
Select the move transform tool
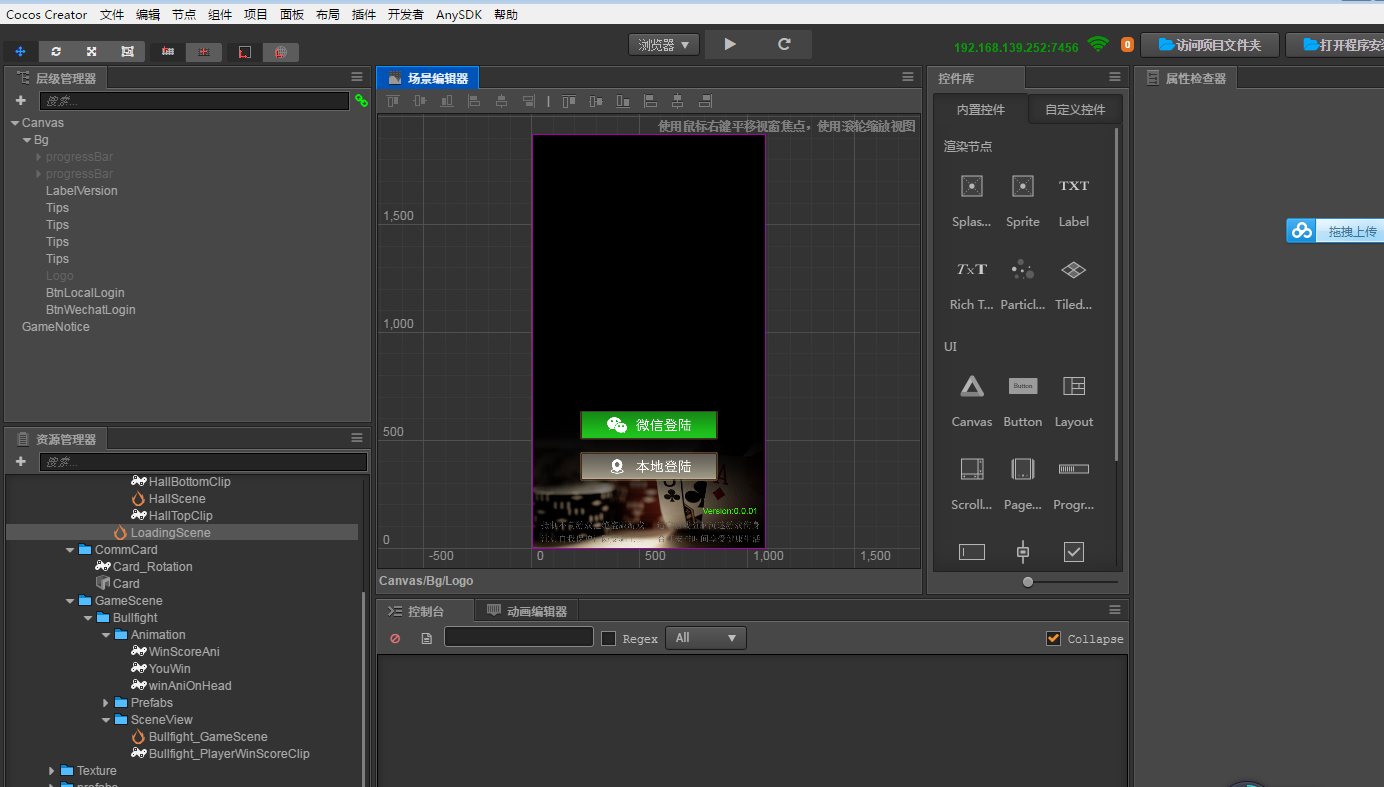pos(20,51)
